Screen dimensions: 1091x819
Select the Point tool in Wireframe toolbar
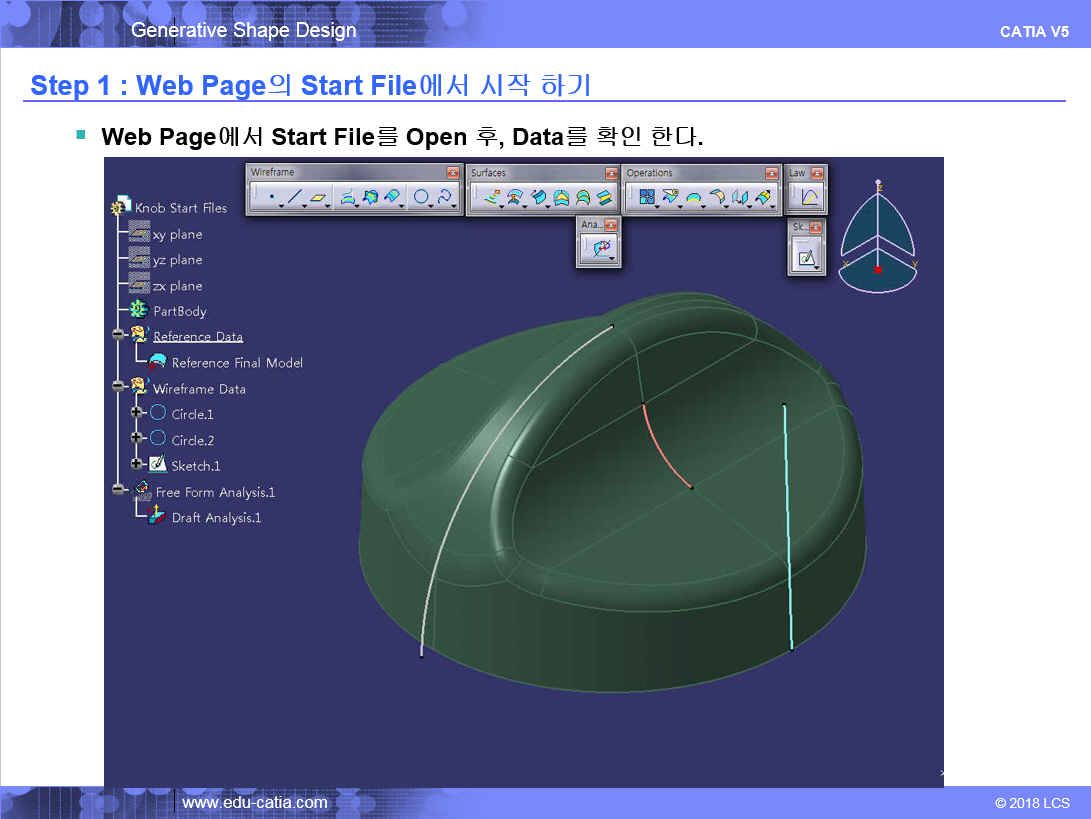click(272, 198)
